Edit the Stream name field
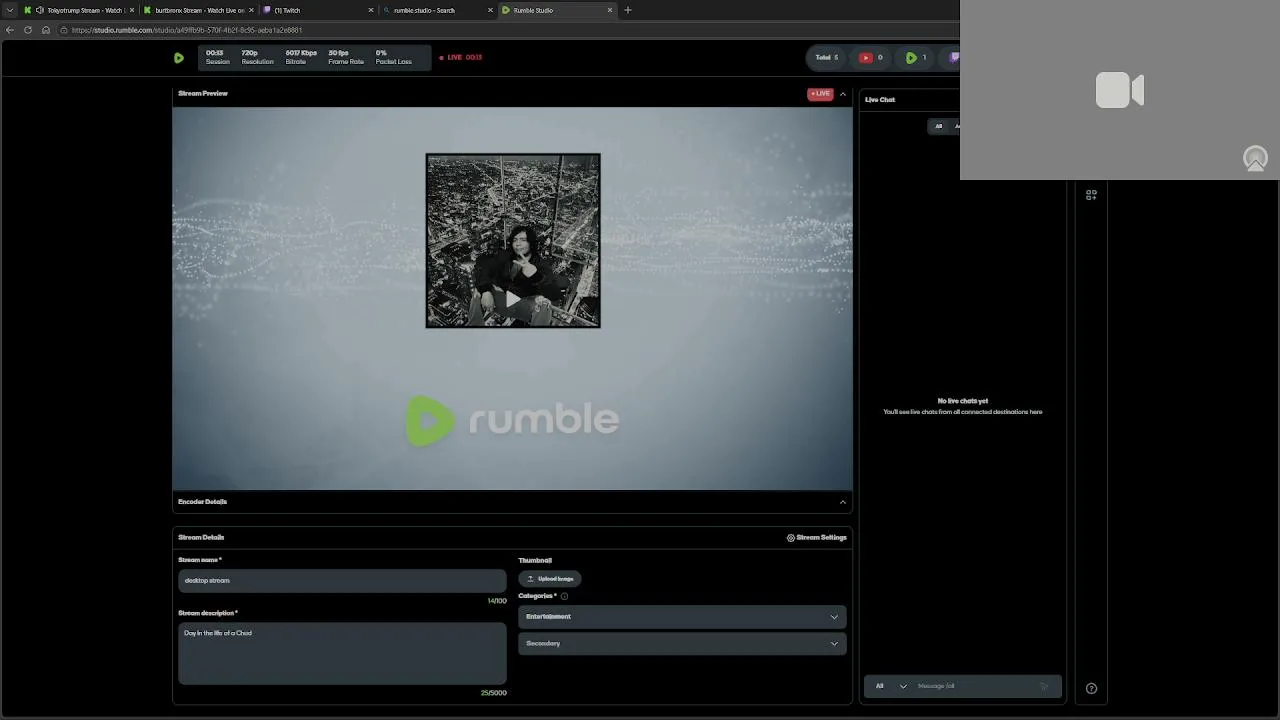Screen dimensions: 1280x720 click(342, 581)
